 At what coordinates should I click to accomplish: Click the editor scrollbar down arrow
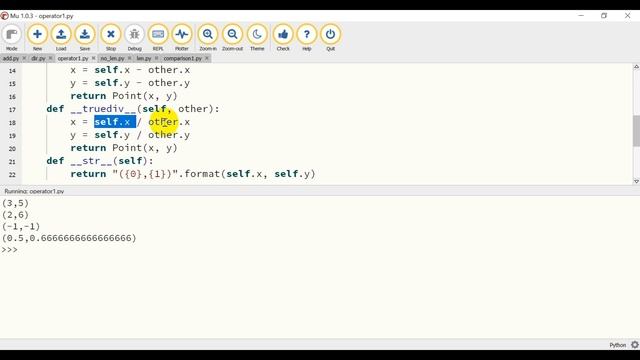(x=636, y=181)
